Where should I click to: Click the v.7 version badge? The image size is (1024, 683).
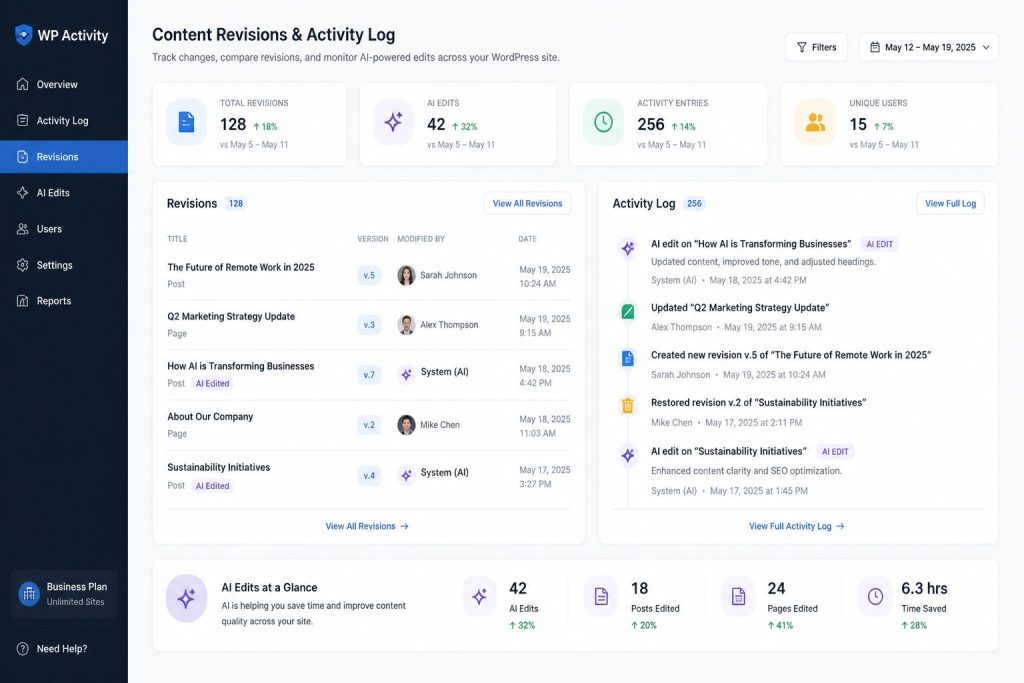(x=369, y=375)
